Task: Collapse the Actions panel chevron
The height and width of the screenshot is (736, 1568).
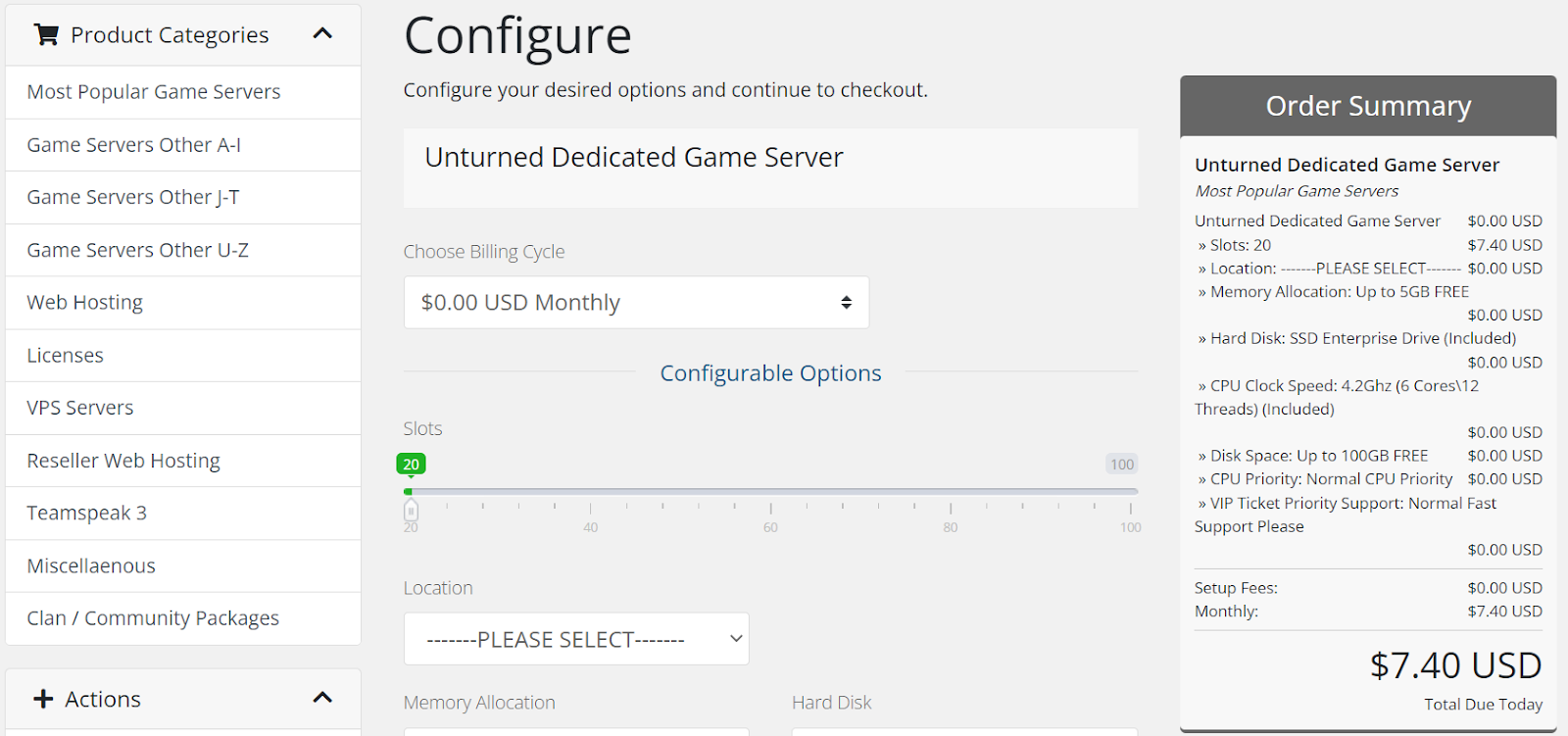Action: pyautogui.click(x=322, y=698)
